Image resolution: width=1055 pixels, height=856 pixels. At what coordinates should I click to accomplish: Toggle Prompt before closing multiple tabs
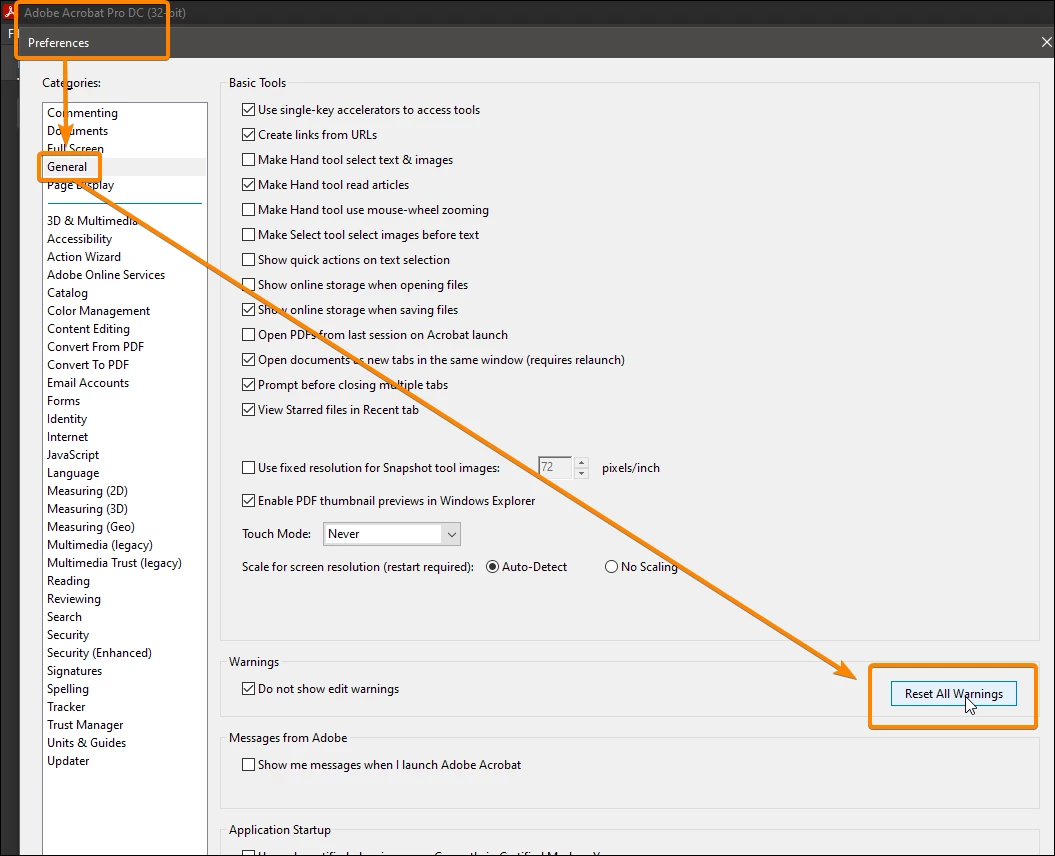pyautogui.click(x=248, y=384)
